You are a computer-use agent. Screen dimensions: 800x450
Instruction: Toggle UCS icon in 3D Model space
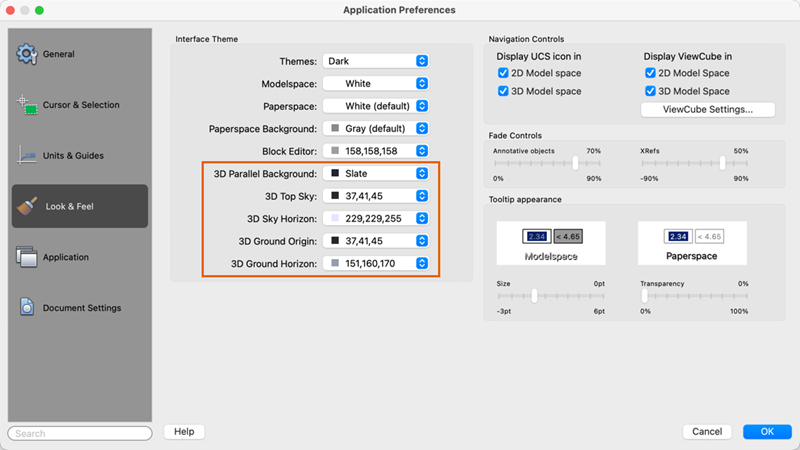(504, 91)
